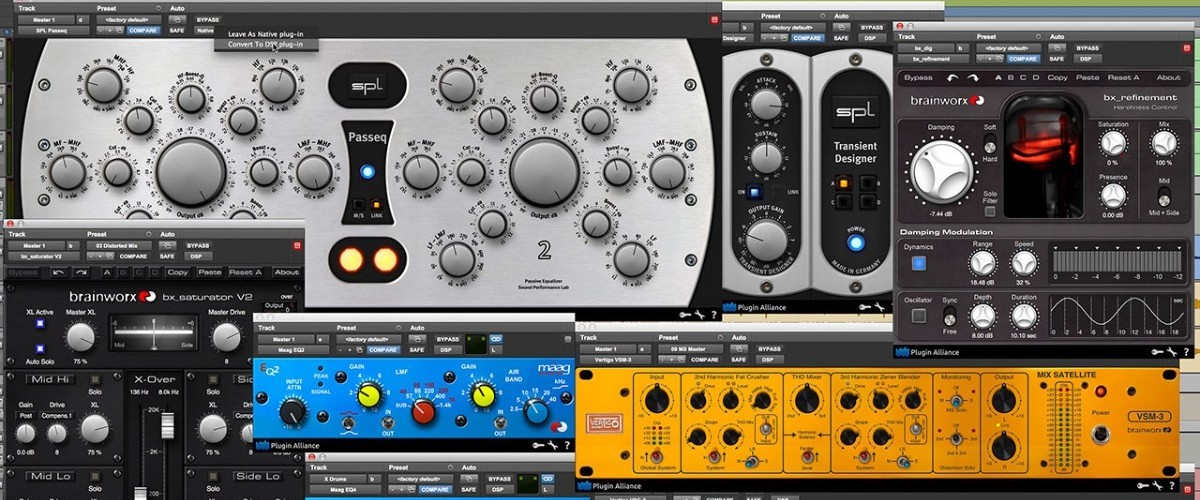Image resolution: width=1200 pixels, height=500 pixels.
Task: Open About in bx_refinement
Action: (x=1169, y=78)
